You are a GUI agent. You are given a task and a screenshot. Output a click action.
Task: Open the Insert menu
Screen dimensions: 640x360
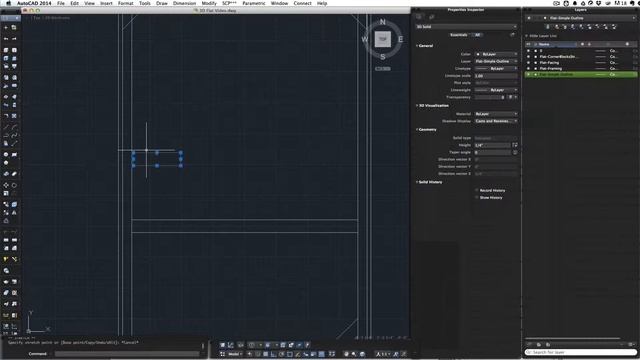106,3
